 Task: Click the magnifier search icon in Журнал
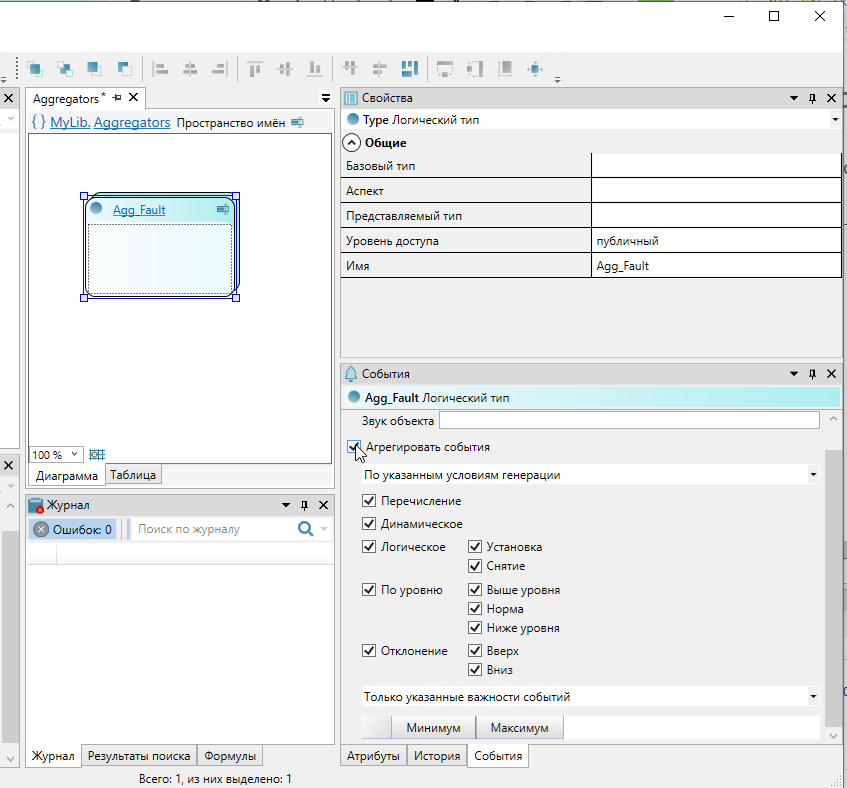(x=306, y=529)
